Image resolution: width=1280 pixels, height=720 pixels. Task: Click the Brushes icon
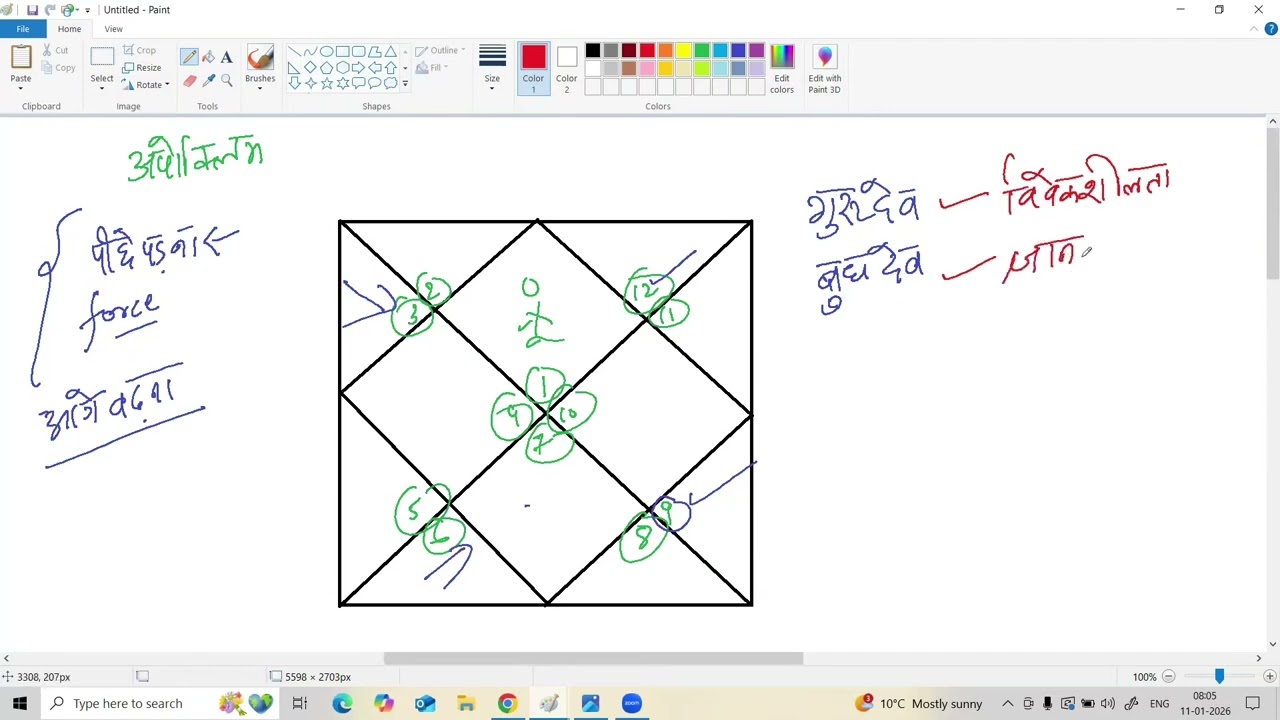tap(260, 59)
